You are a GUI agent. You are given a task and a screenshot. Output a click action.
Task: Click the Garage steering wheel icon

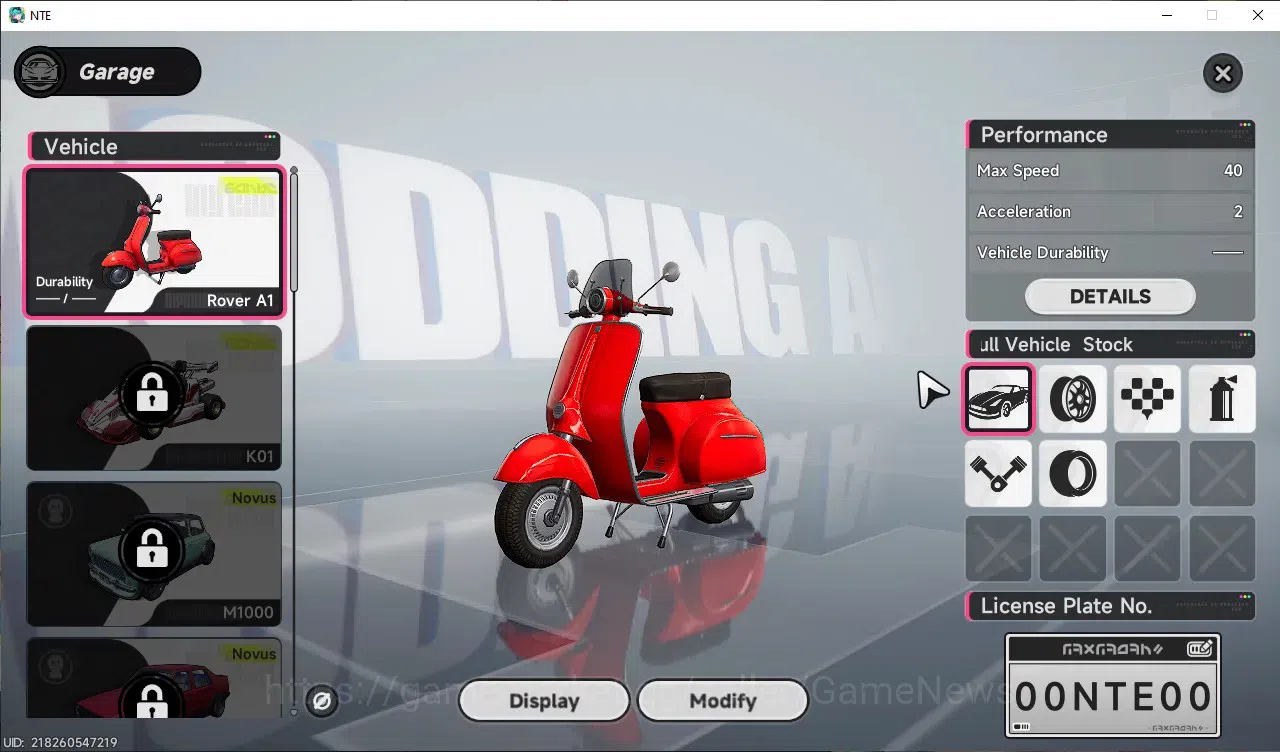41,72
